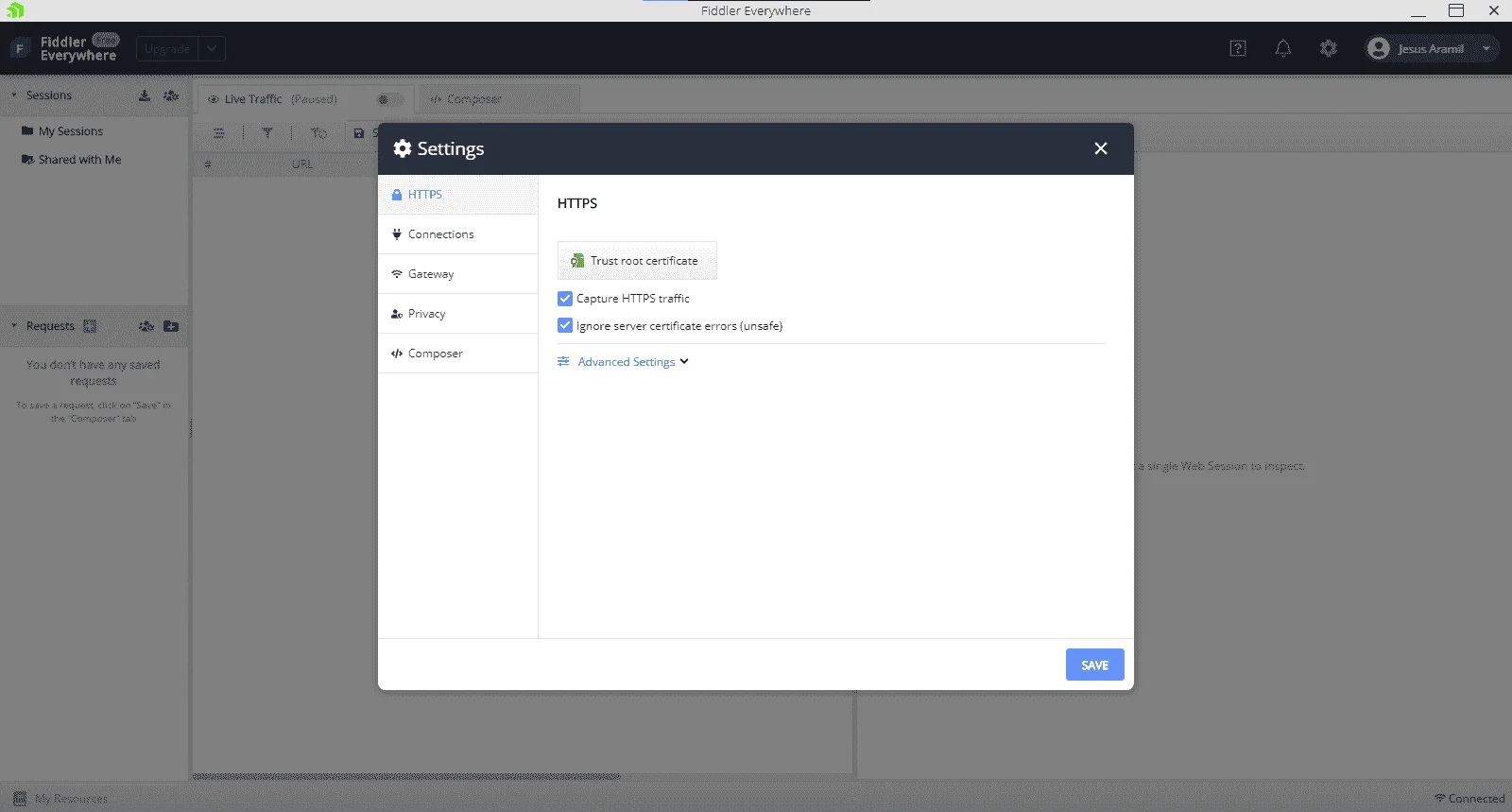Click the Fiddler Everywhere logo icon
The image size is (1512, 812).
pyautogui.click(x=20, y=48)
